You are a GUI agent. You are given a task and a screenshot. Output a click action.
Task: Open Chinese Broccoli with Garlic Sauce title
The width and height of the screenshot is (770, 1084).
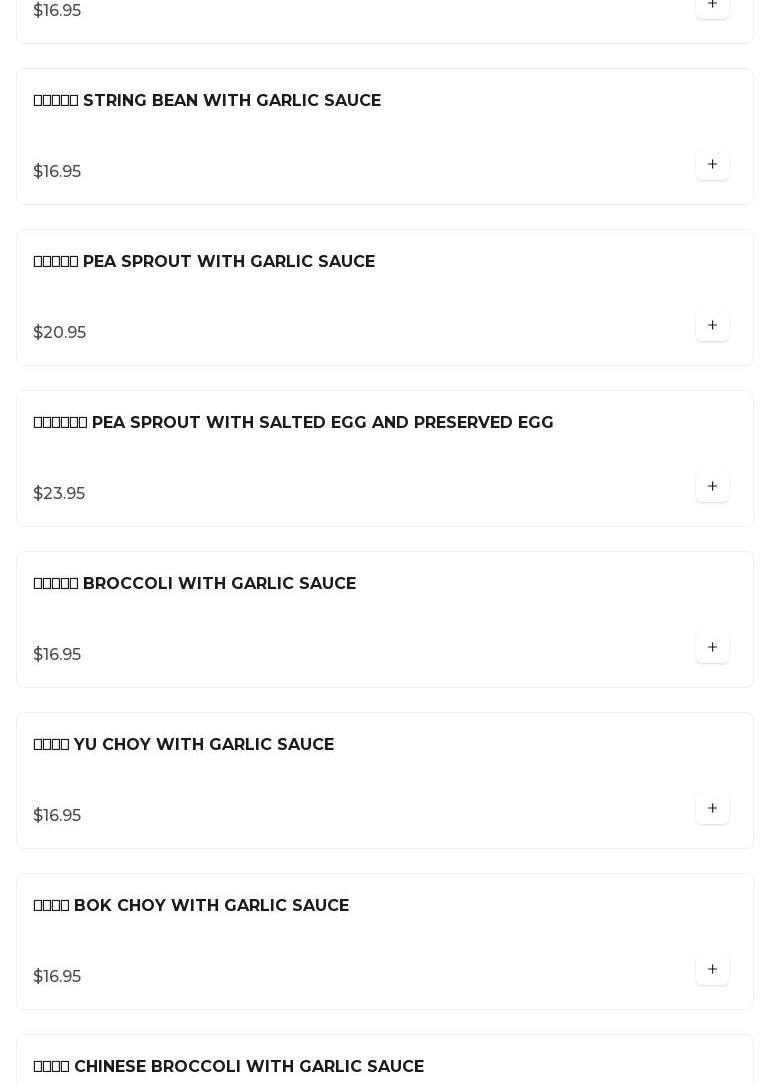click(228, 1067)
